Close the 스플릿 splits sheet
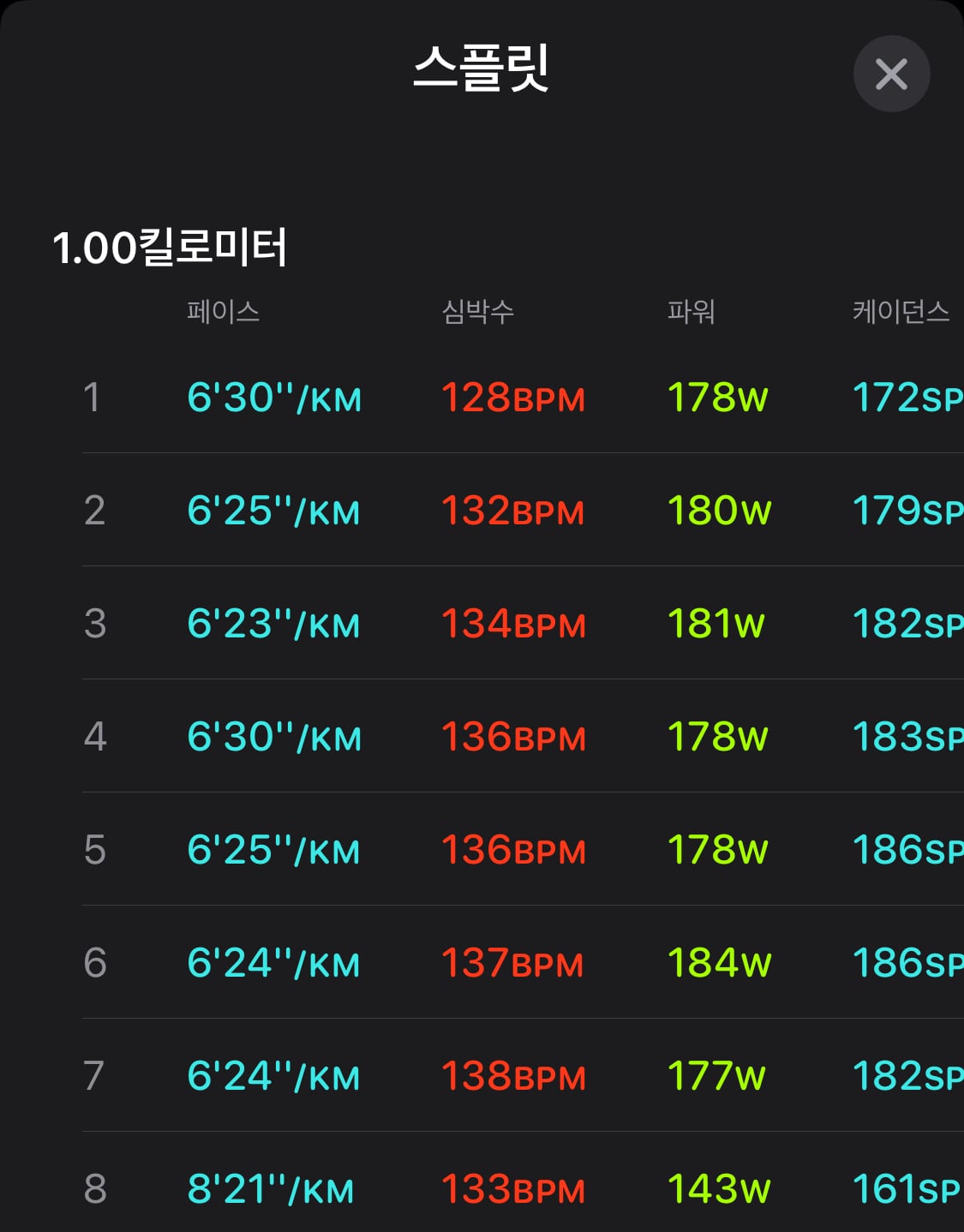 tap(891, 74)
